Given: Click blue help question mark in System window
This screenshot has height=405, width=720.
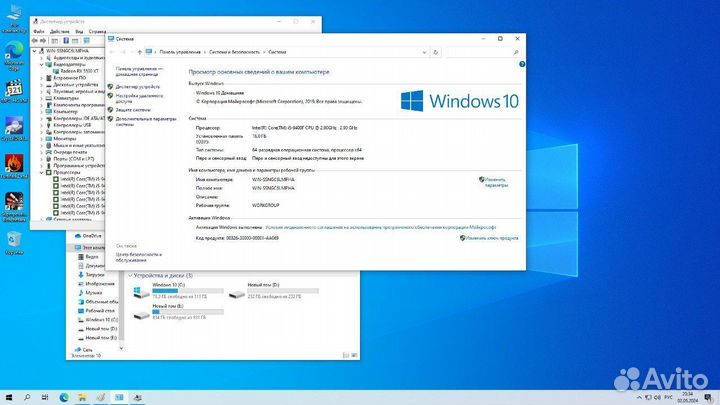Looking at the screenshot, I should [x=522, y=64].
